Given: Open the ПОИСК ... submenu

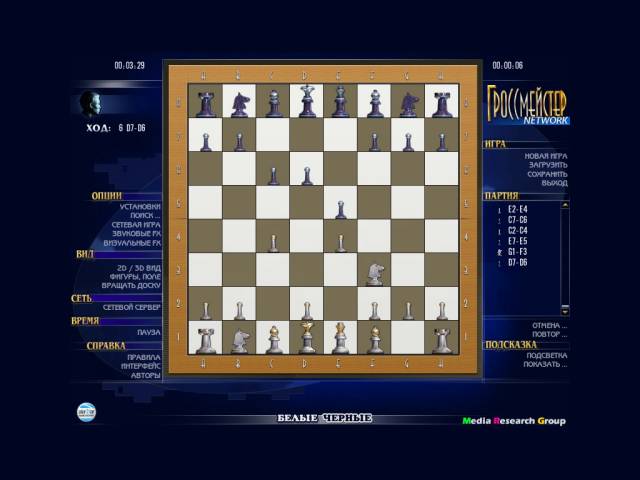Looking at the screenshot, I should point(143,215).
